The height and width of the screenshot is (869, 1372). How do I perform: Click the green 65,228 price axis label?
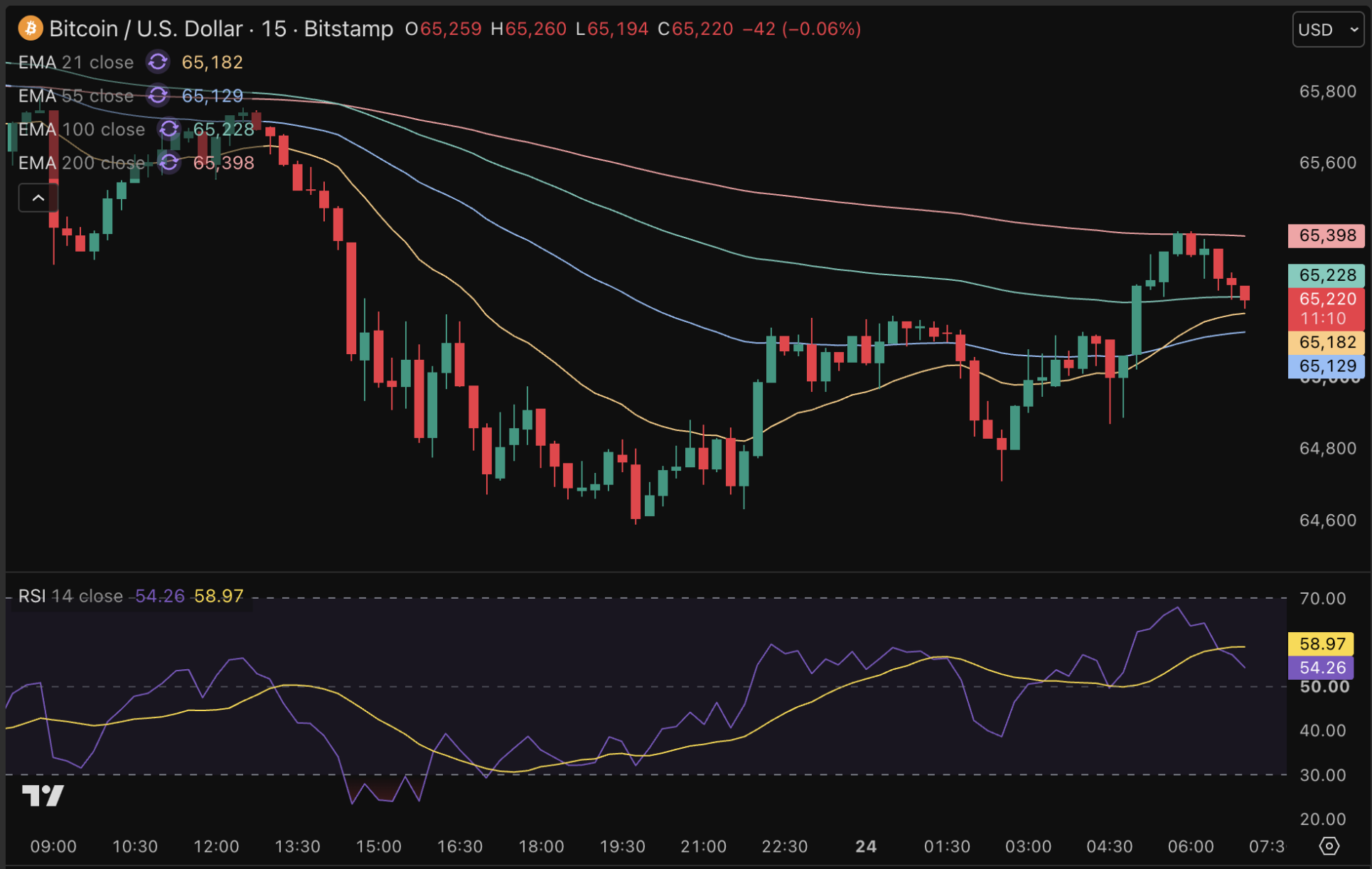[x=1327, y=275]
